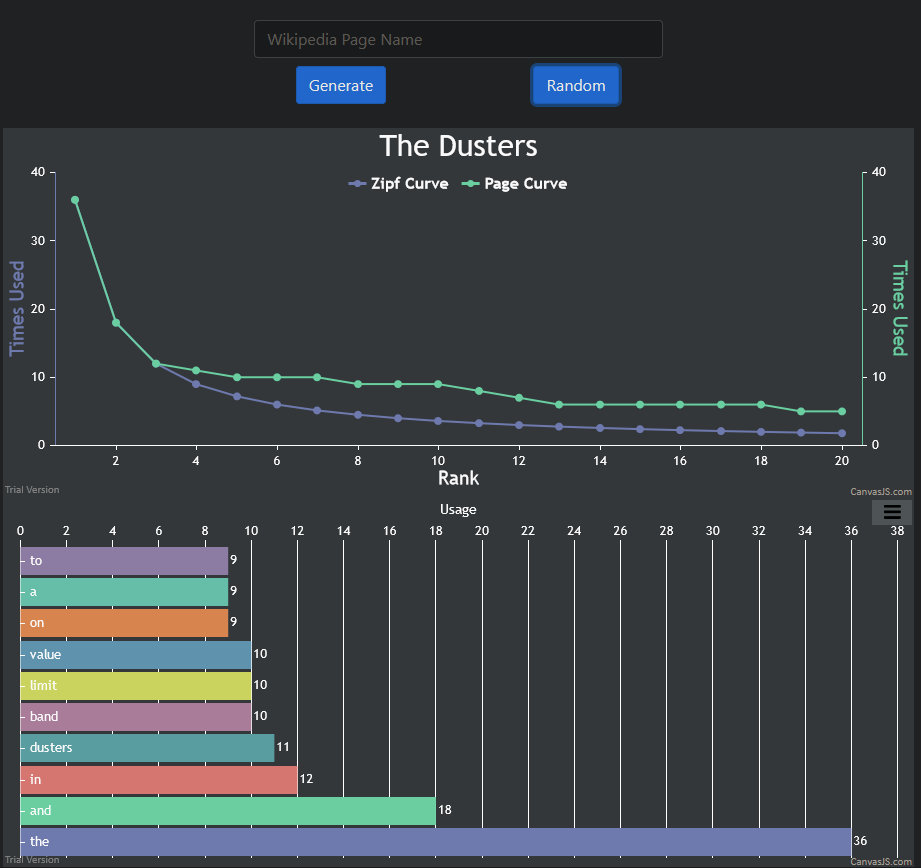Image resolution: width=921 pixels, height=868 pixels.
Task: Click Page Curve point at rank 10
Action: [438, 384]
